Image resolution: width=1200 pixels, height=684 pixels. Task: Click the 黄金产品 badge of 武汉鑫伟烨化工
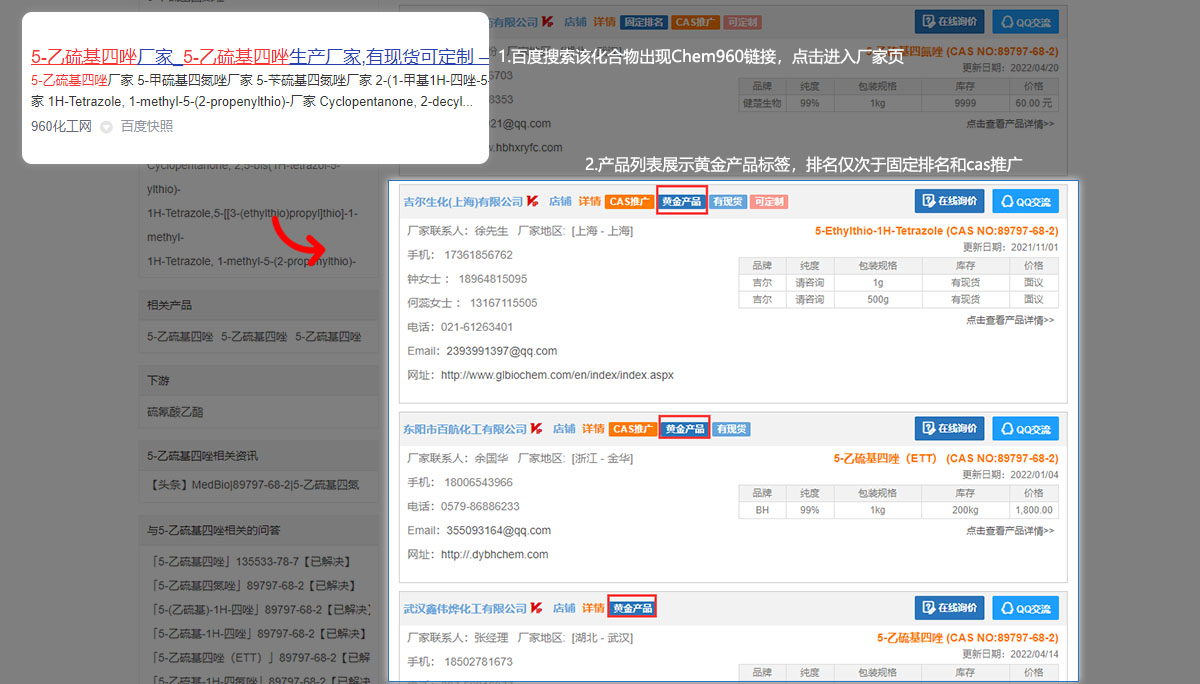632,608
